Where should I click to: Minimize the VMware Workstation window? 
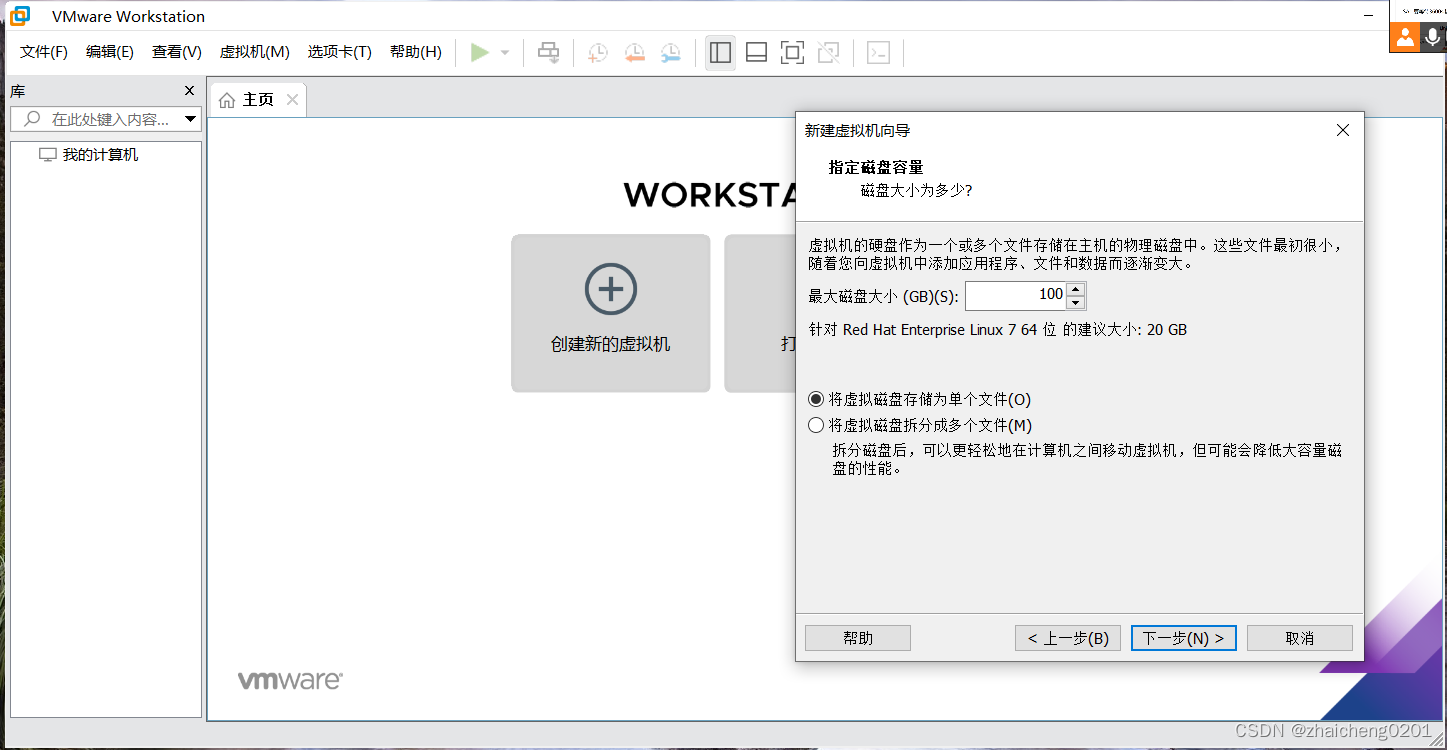(1368, 16)
